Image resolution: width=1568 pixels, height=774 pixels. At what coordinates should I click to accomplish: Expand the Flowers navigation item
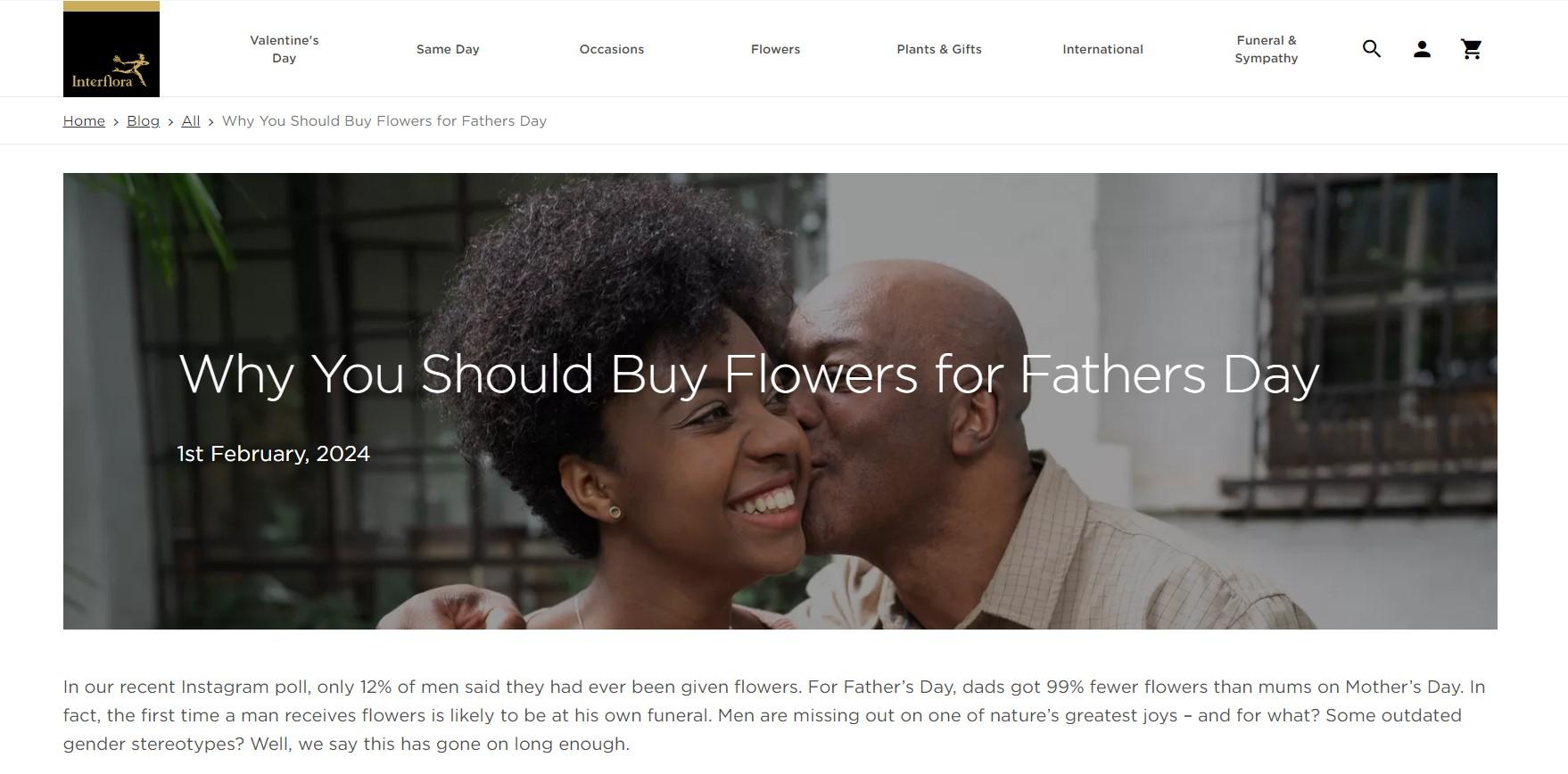pyautogui.click(x=776, y=49)
